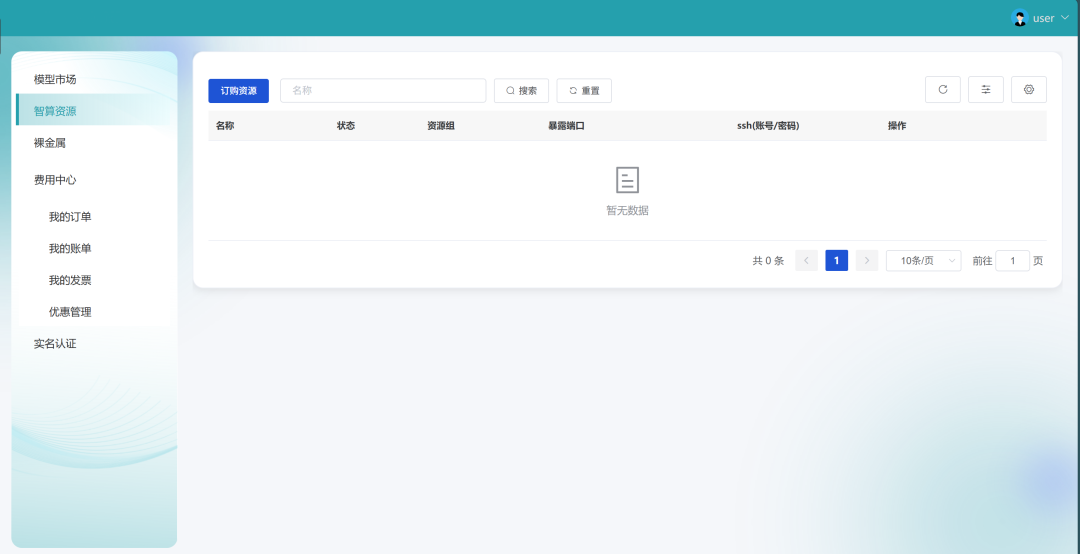Open 优惠管理 submenu item
The height and width of the screenshot is (554, 1080).
[70, 312]
